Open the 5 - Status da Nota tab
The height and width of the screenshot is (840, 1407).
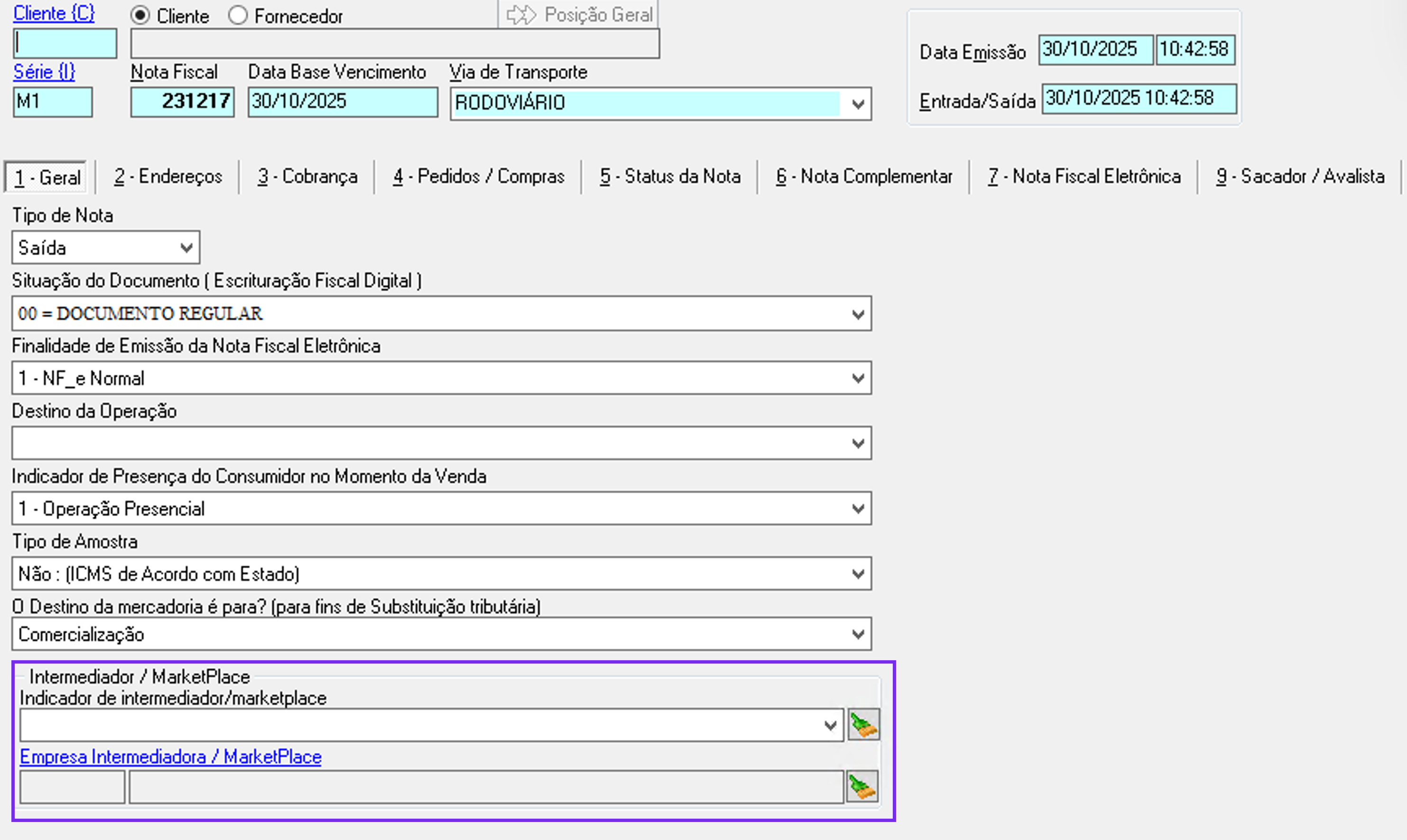[x=670, y=176]
